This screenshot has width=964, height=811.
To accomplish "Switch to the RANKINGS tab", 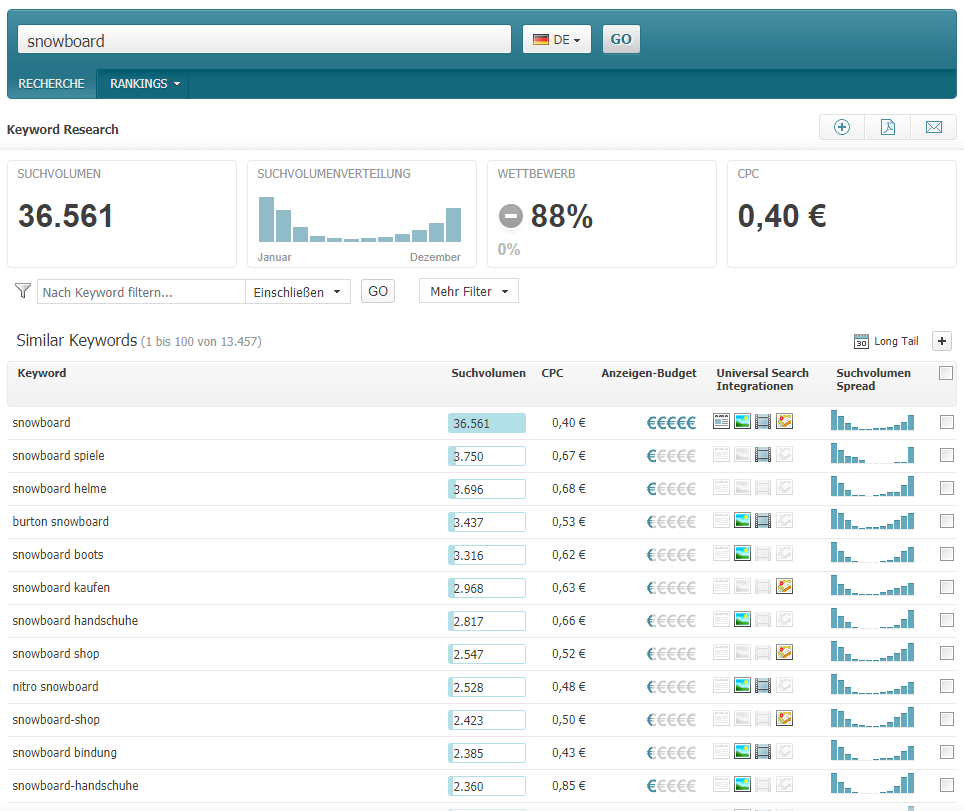I will (142, 84).
